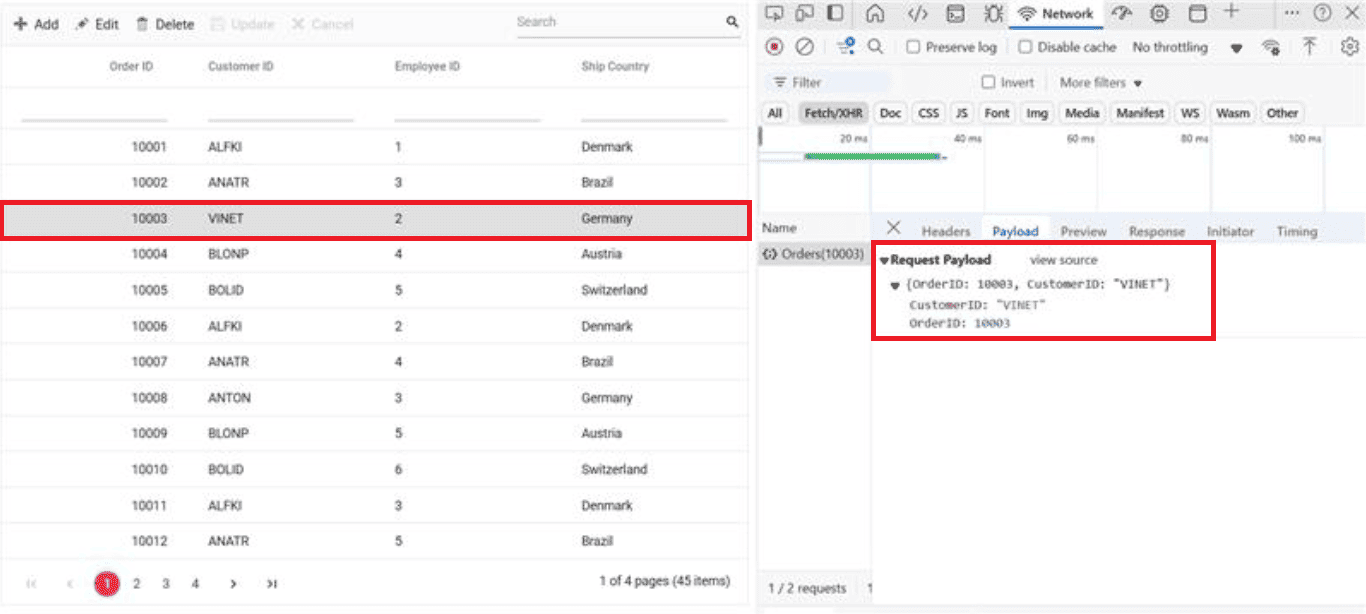Tick the Invert filter checkbox
This screenshot has width=1366, height=614.
tap(988, 82)
